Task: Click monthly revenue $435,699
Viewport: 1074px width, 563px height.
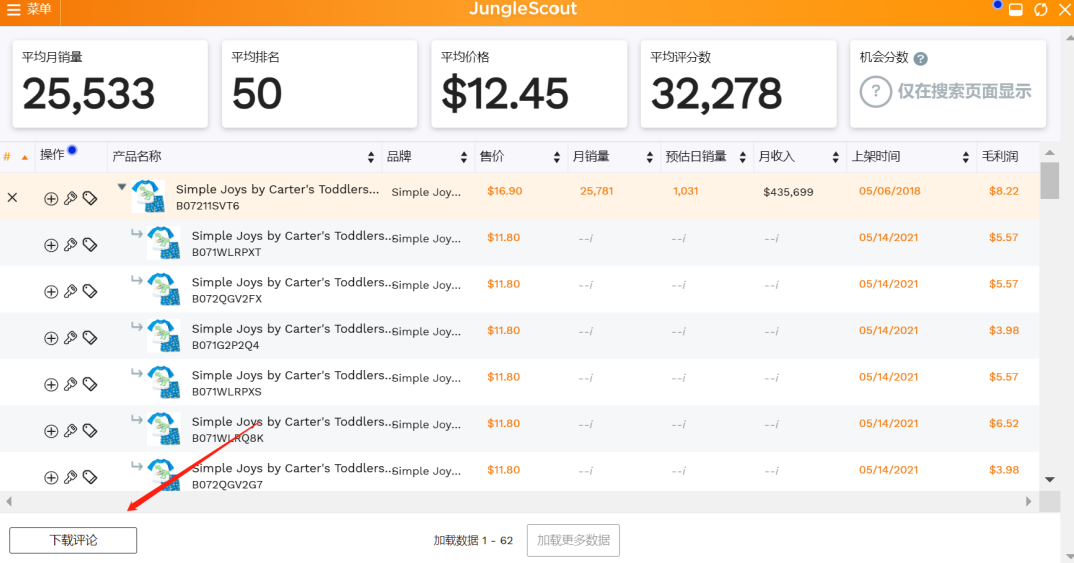Action: [x=788, y=192]
